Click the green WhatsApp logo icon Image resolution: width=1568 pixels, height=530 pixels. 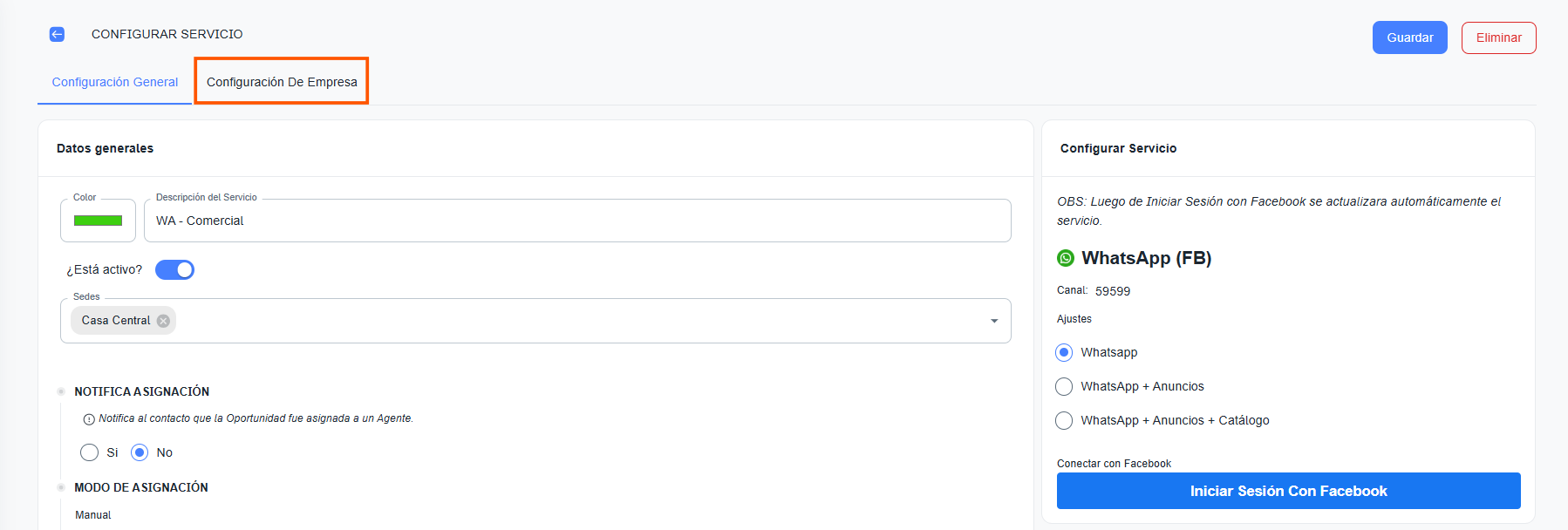click(1066, 258)
